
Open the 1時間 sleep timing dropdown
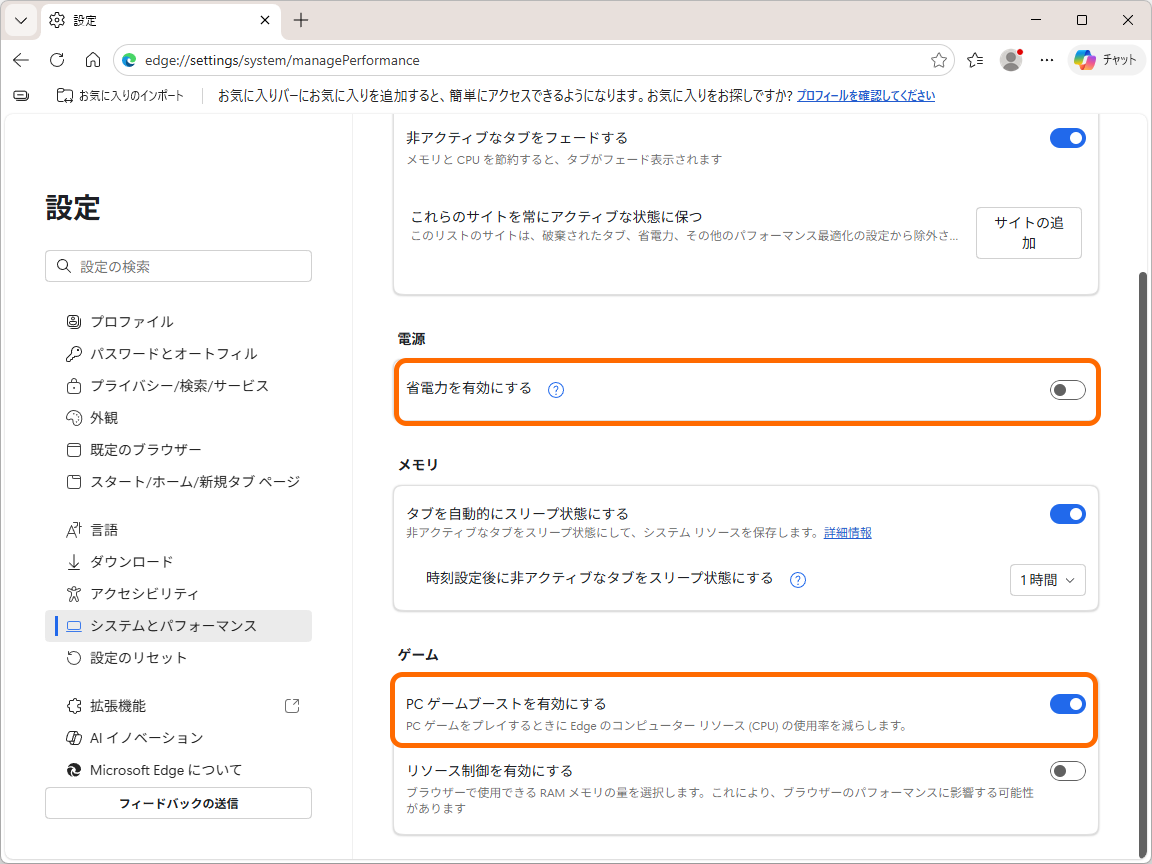pos(1047,580)
